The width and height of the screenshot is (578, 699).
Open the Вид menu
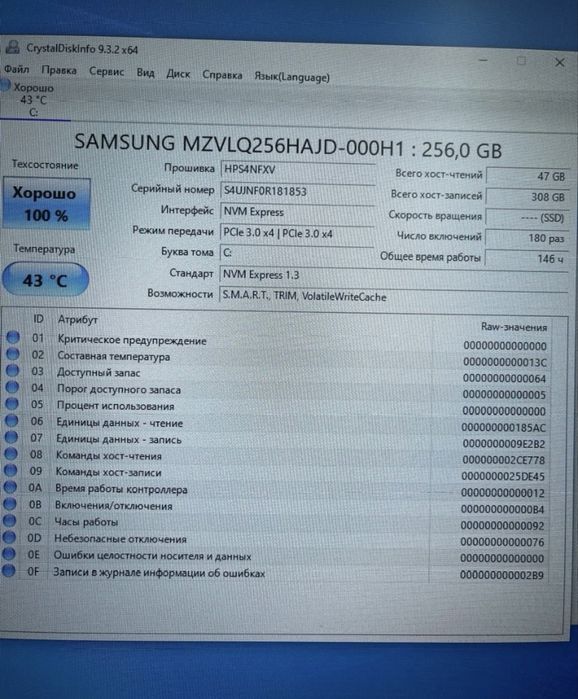[145, 72]
